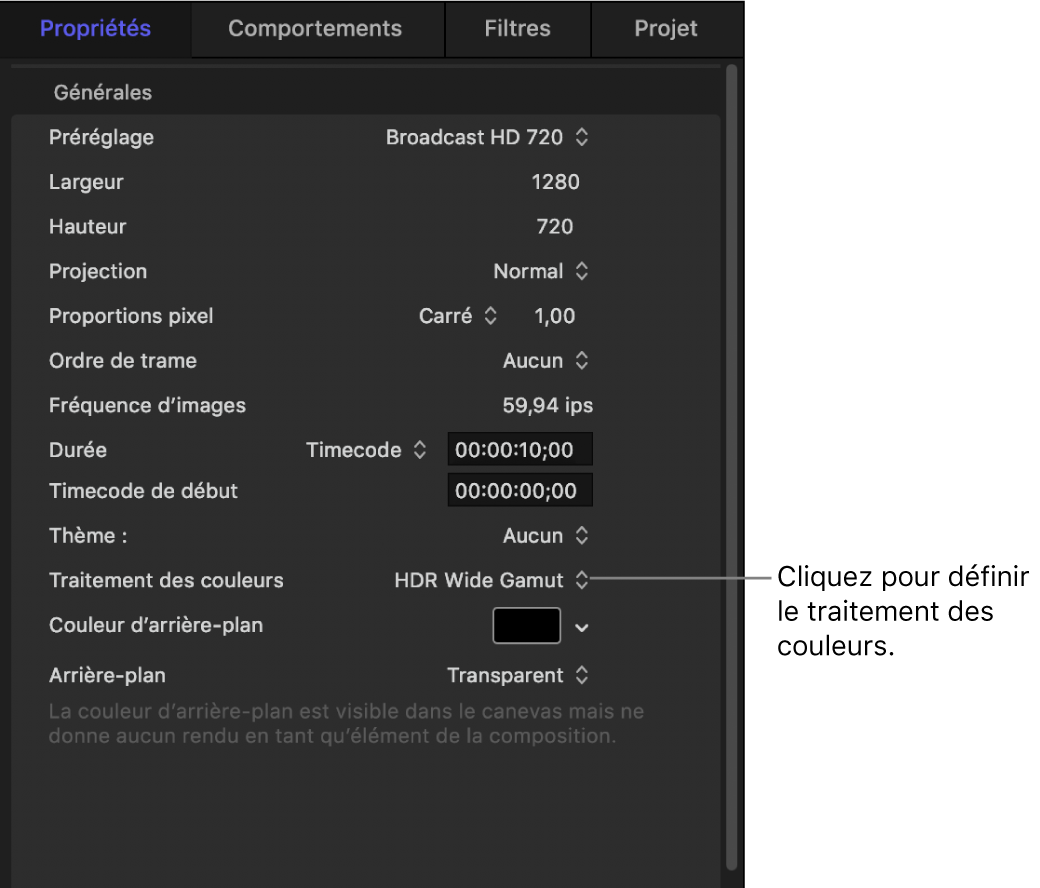The image size is (1040, 888).
Task: Open the Durée Timecode format dropdown
Action: [x=366, y=450]
